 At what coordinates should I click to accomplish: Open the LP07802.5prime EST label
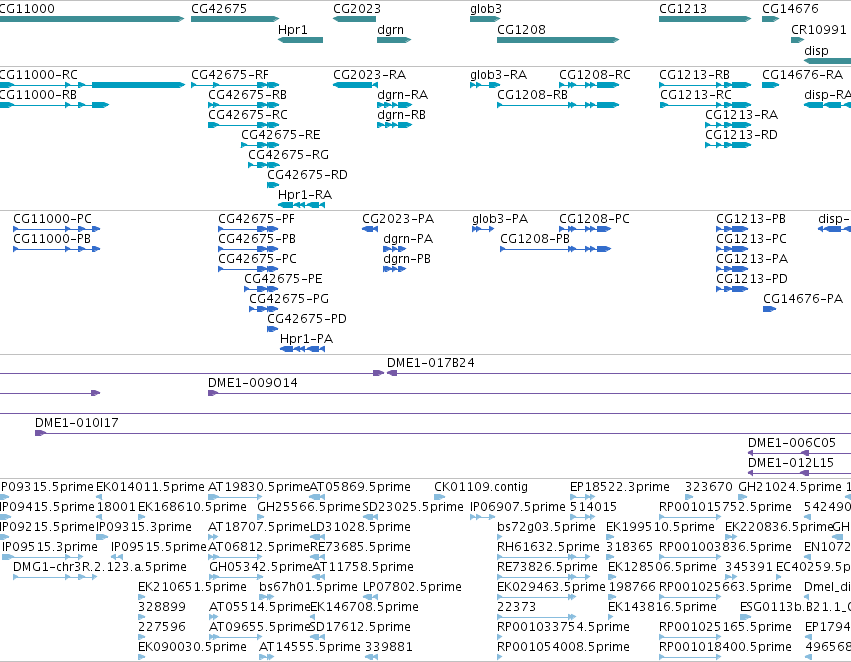(412, 587)
